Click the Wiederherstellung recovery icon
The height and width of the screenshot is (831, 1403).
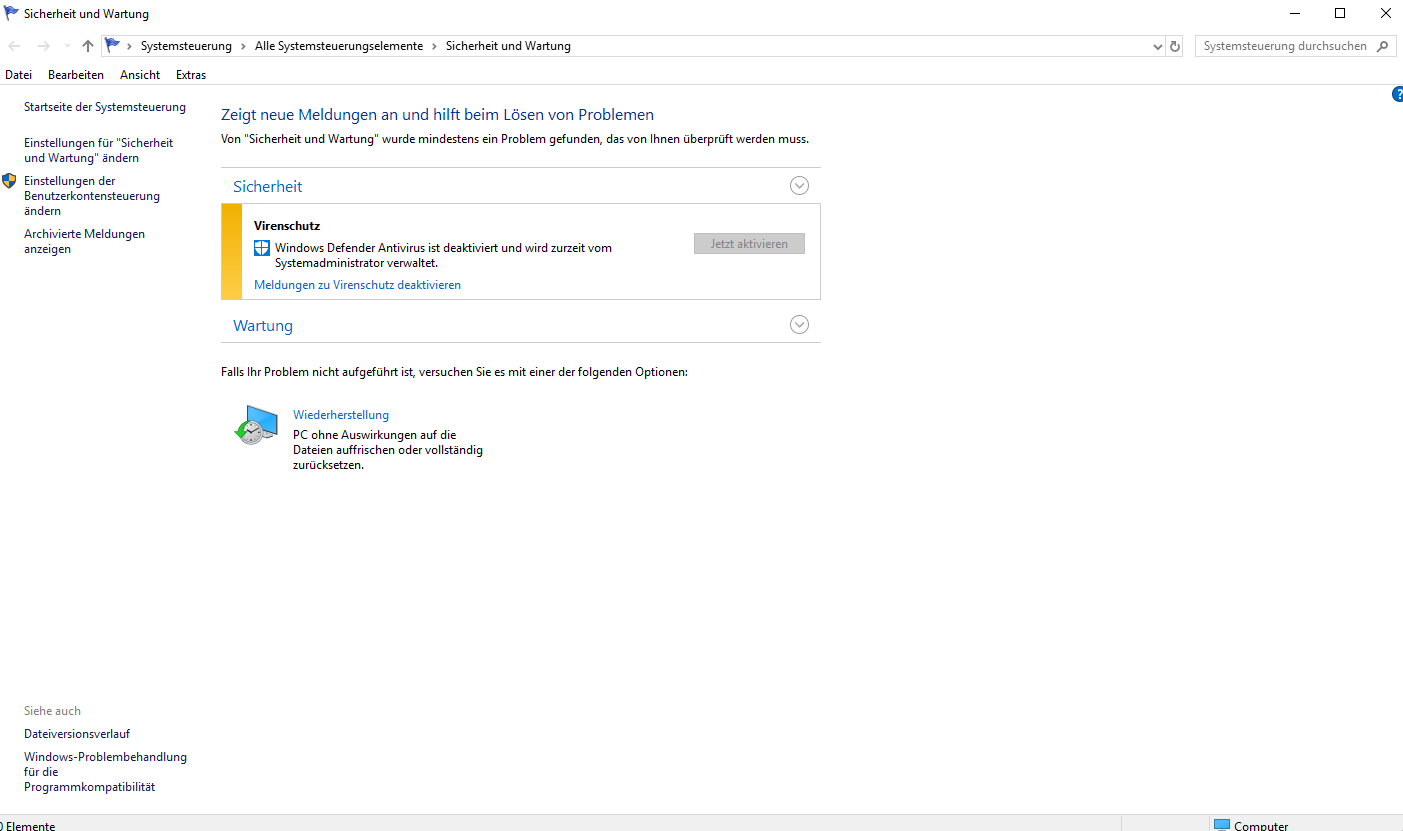[256, 425]
